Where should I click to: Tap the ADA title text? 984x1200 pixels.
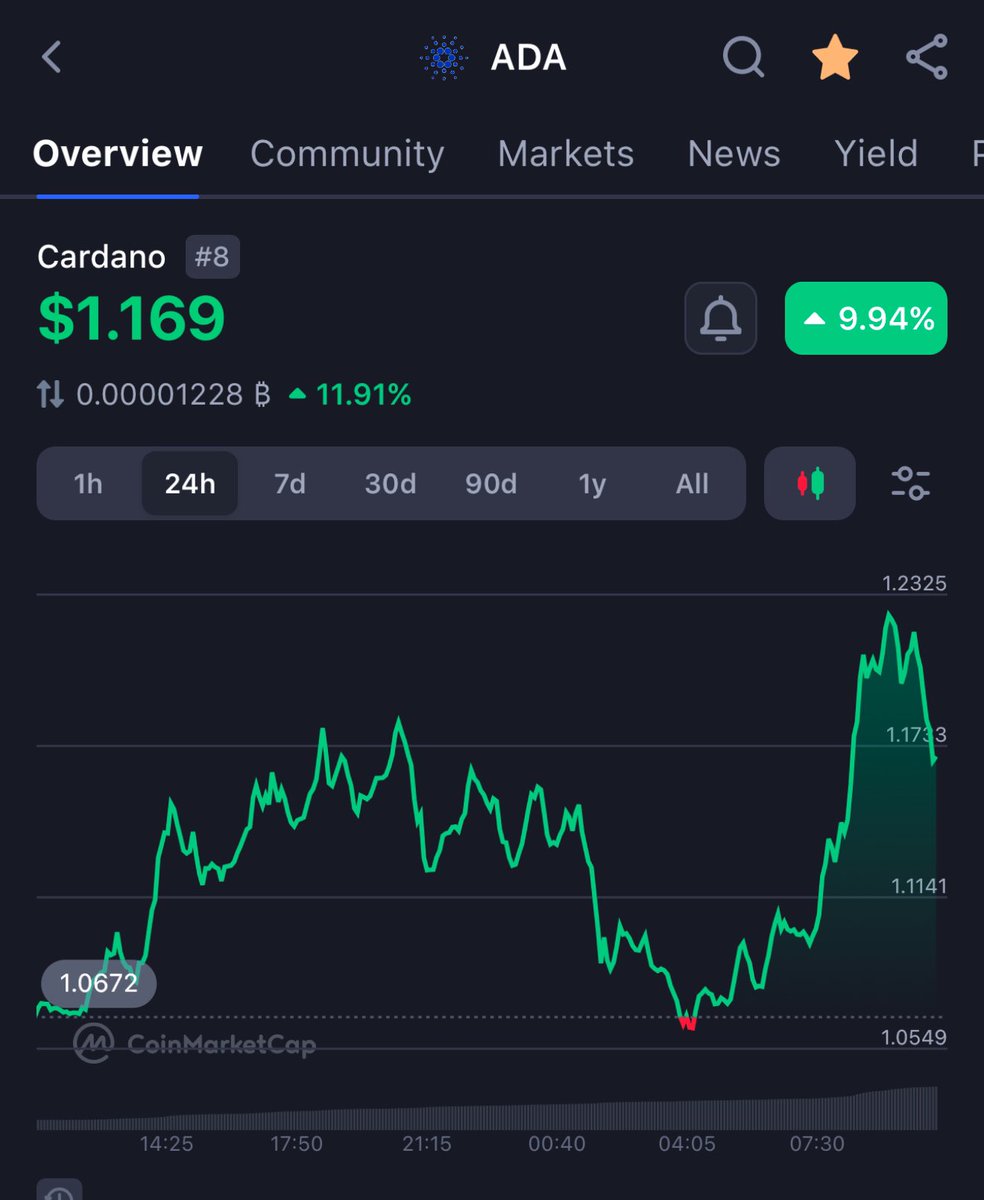click(528, 58)
